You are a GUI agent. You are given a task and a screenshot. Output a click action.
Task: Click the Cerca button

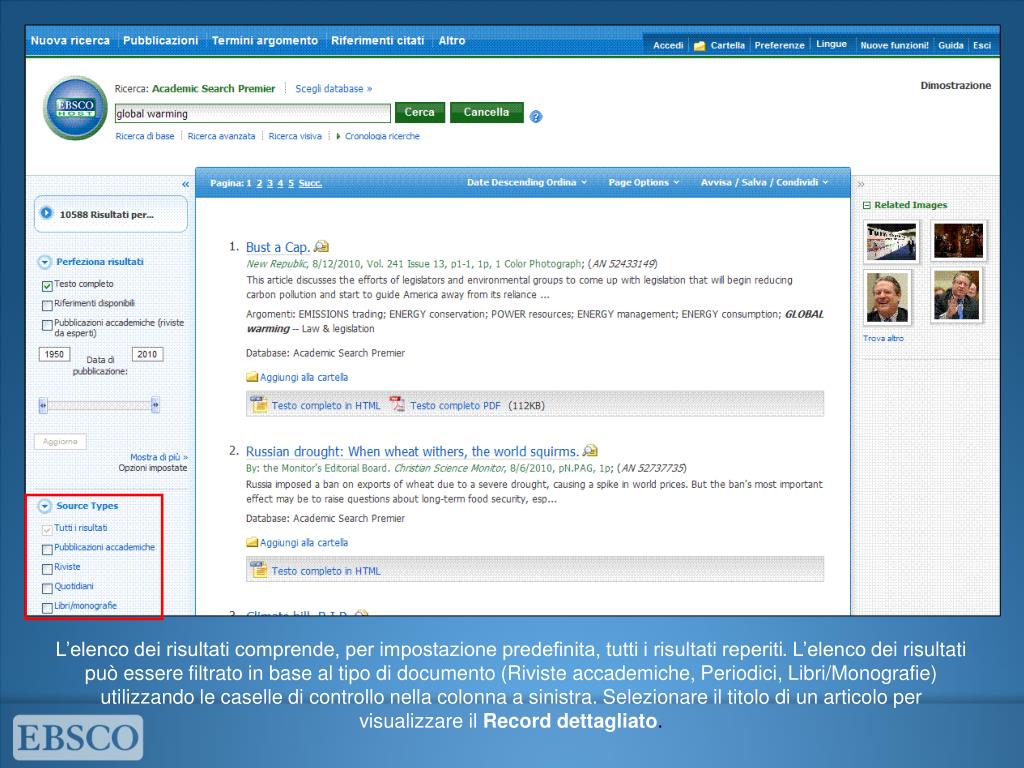coord(419,112)
